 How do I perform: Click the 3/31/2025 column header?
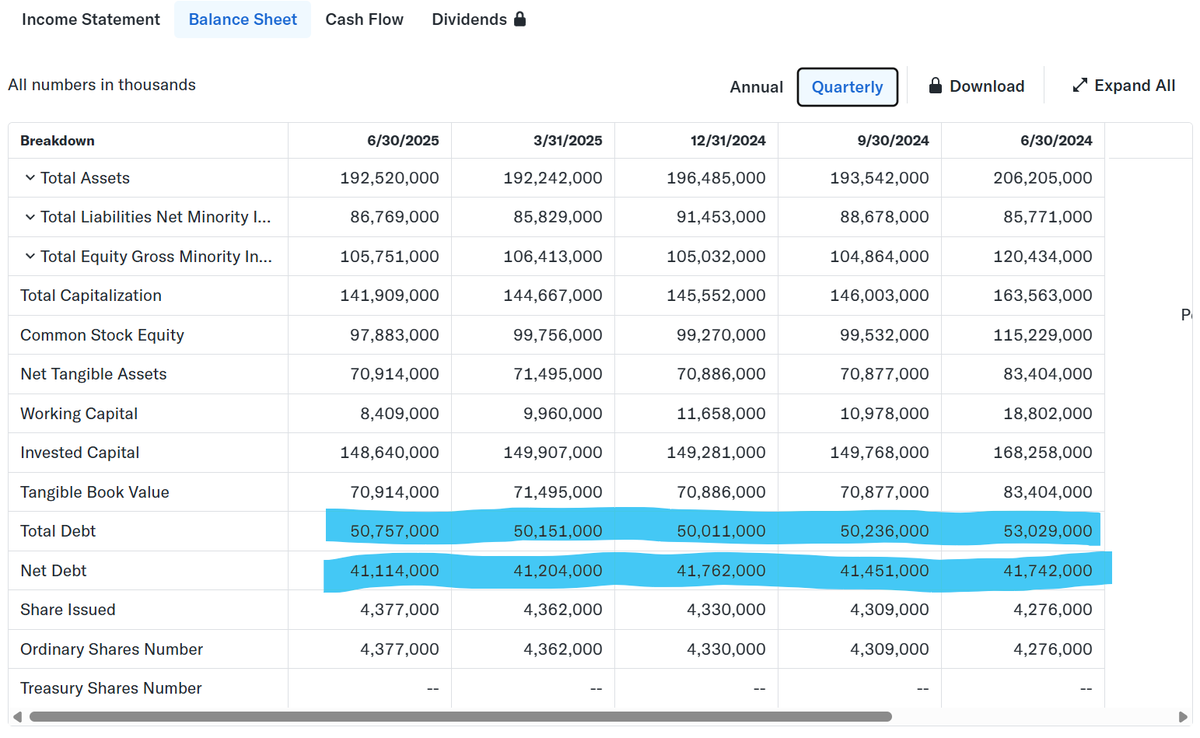click(567, 141)
